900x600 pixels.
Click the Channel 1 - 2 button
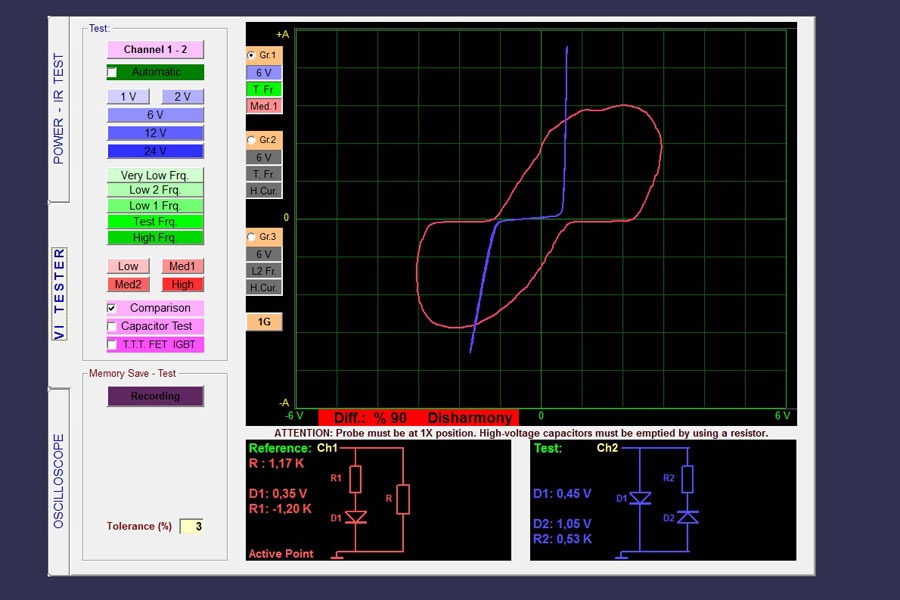coord(155,49)
